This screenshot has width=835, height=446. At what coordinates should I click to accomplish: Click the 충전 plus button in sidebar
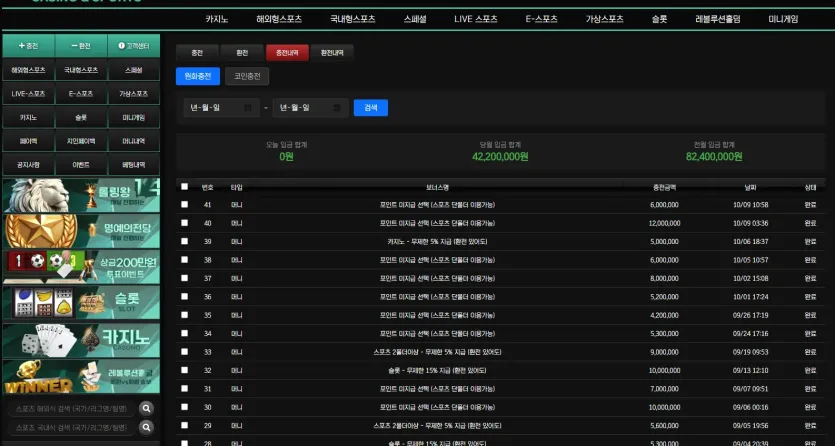tap(28, 46)
